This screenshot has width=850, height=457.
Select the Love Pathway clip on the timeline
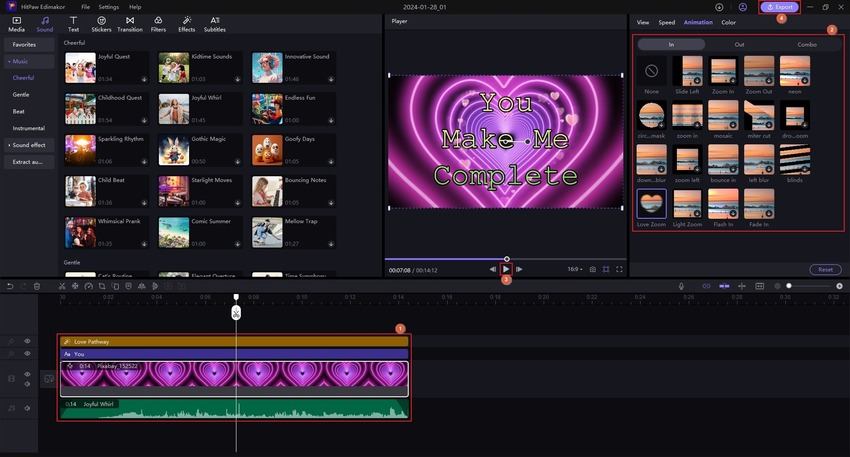click(x=234, y=342)
